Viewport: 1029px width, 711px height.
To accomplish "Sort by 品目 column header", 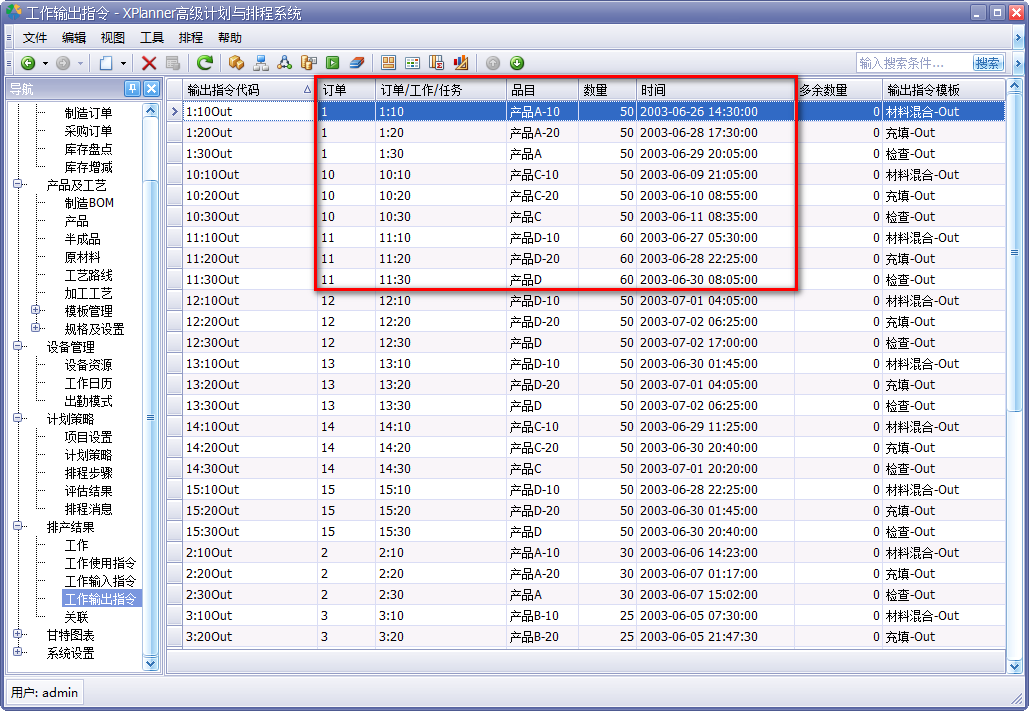I will pos(542,90).
